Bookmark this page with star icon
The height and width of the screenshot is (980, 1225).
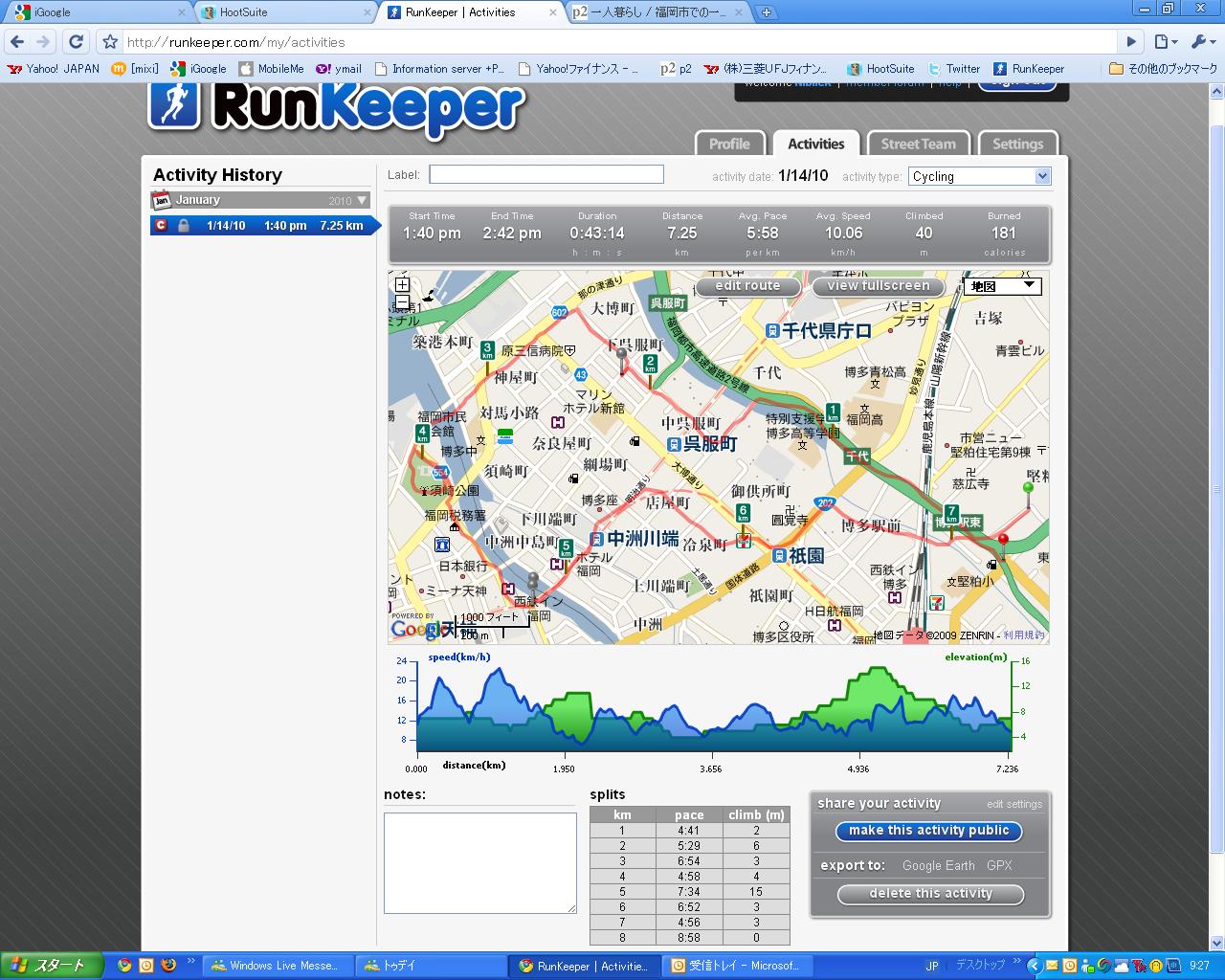(x=110, y=42)
